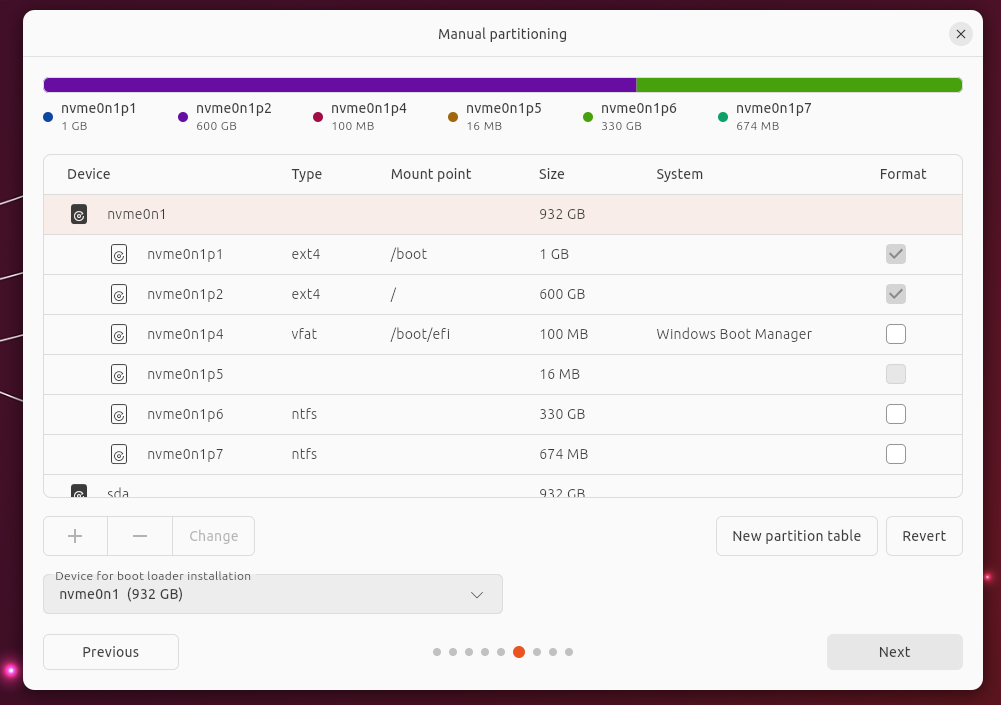The height and width of the screenshot is (705, 1001).
Task: Go to the Next installer step
Action: [894, 652]
